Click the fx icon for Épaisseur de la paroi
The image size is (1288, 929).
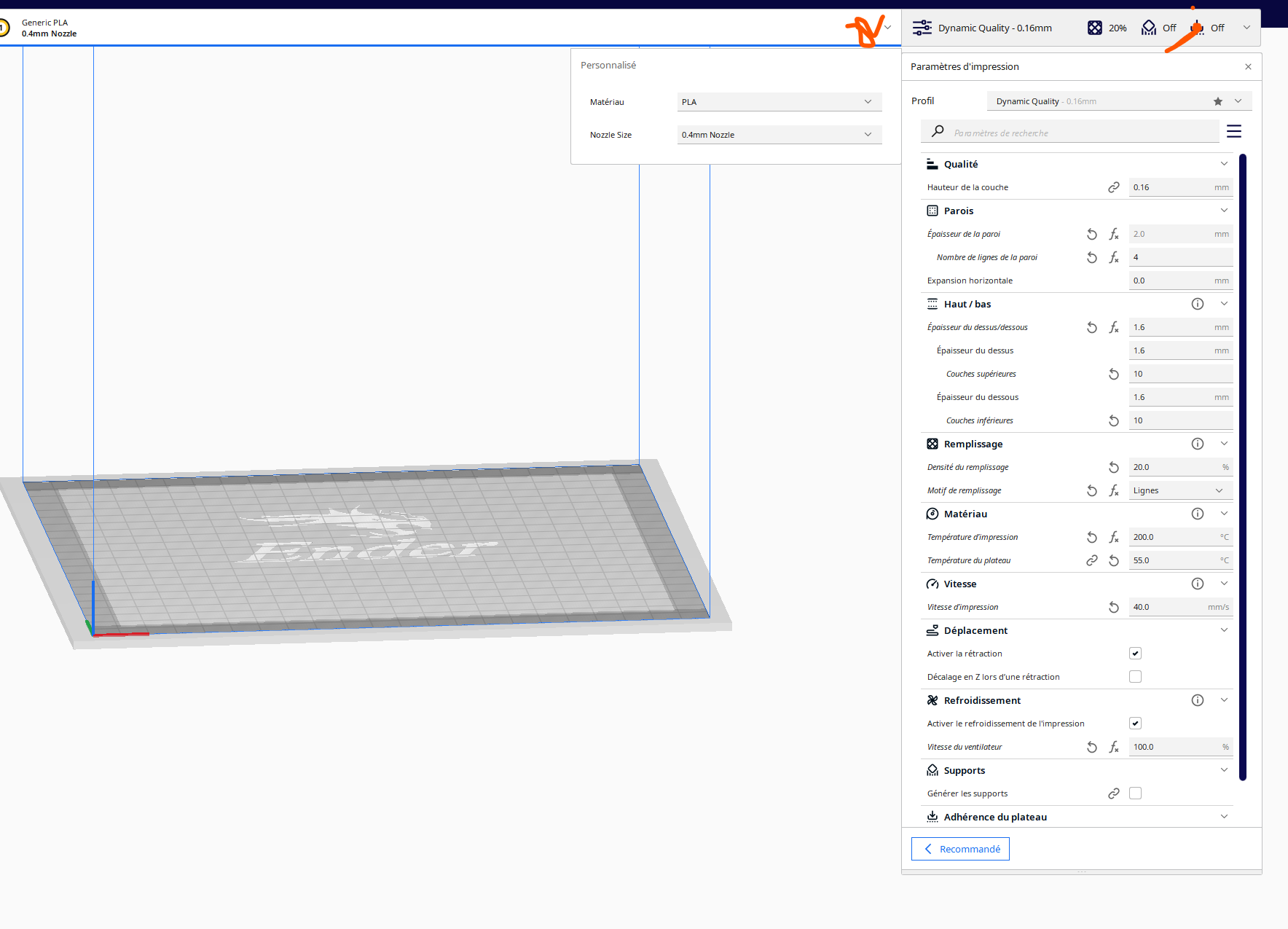coord(1114,234)
